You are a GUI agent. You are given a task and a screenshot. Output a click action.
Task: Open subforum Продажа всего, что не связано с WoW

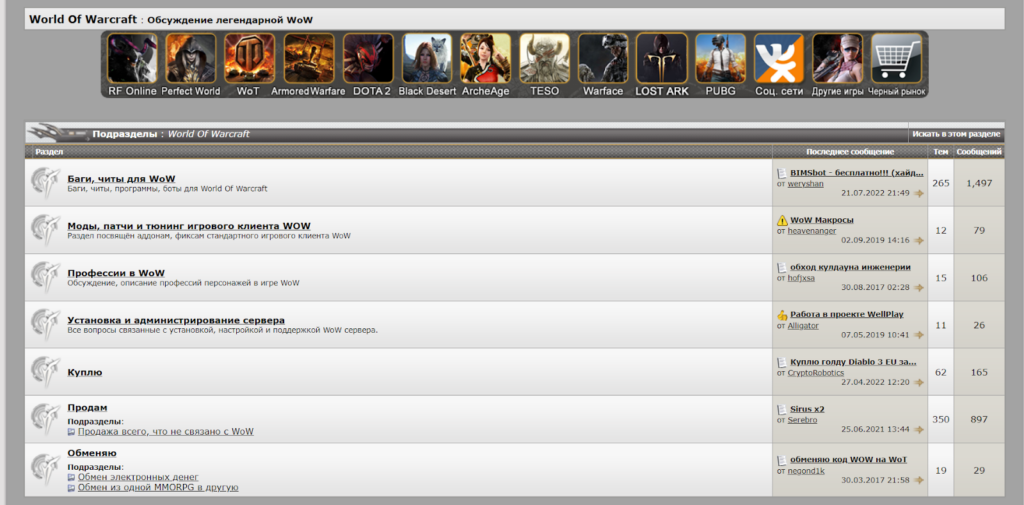click(x=165, y=432)
